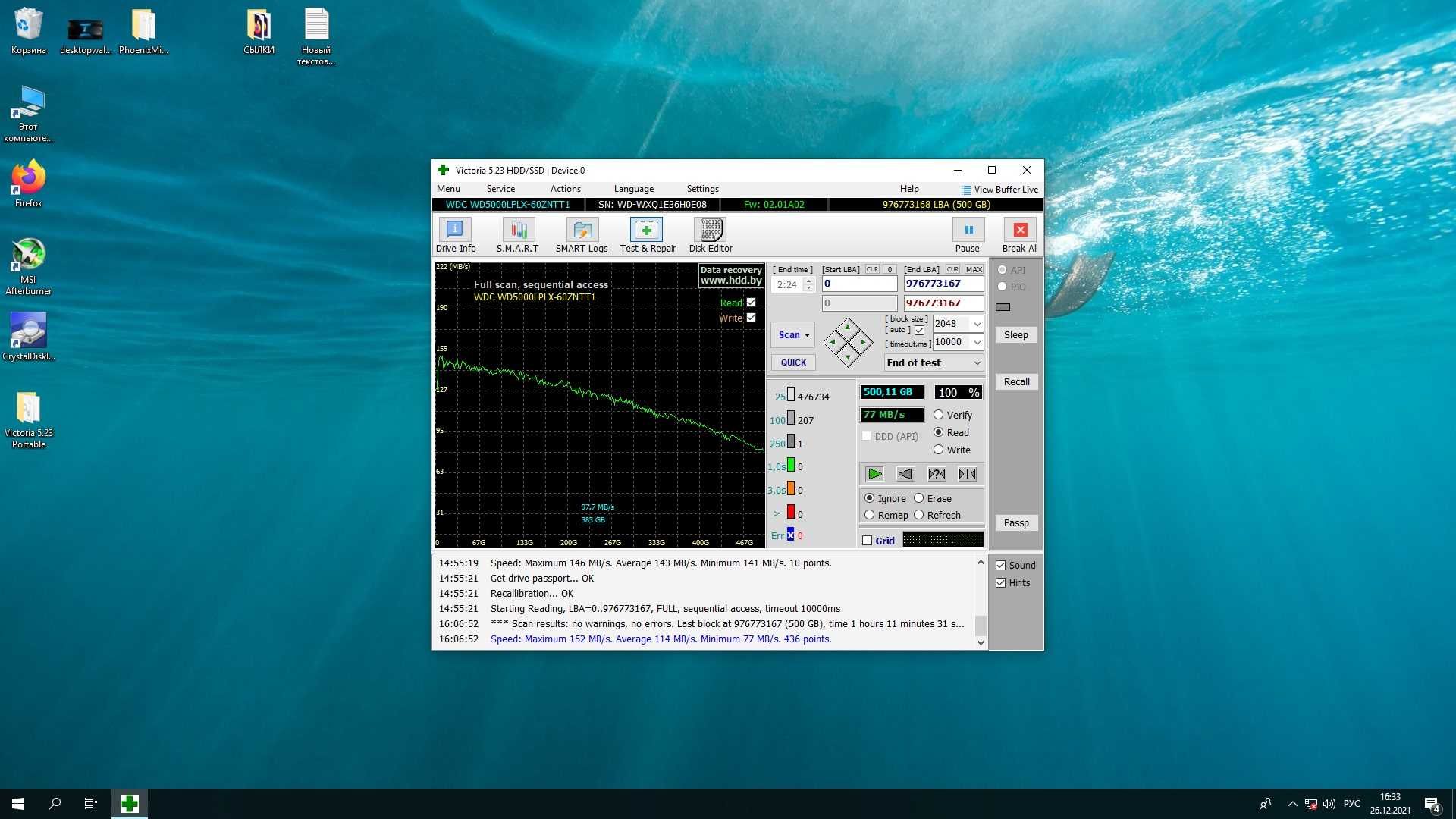Image resolution: width=1456 pixels, height=819 pixels.
Task: Select Firefox desktop shortcut
Action: (x=29, y=184)
